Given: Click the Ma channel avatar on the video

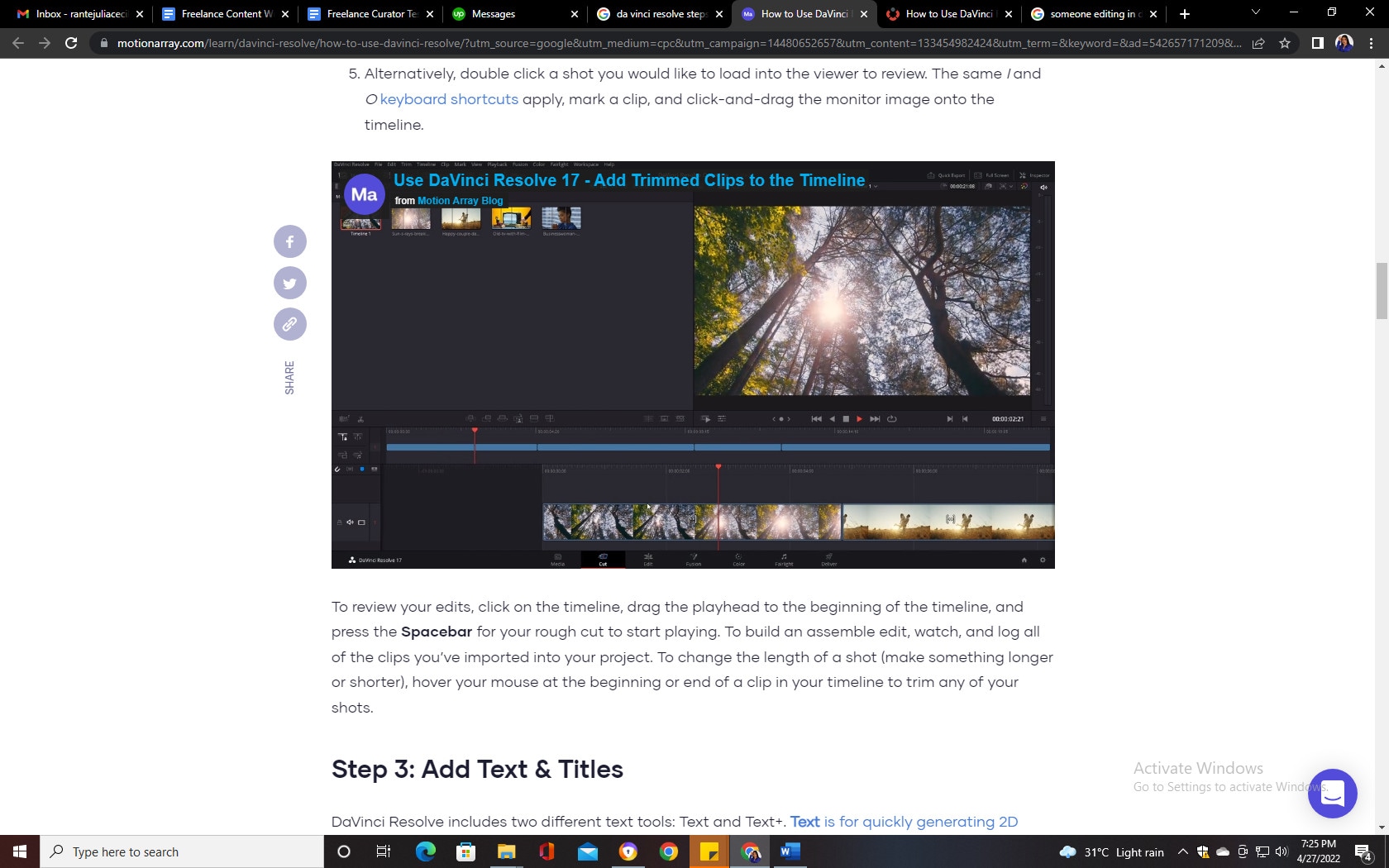Looking at the screenshot, I should pos(364,194).
